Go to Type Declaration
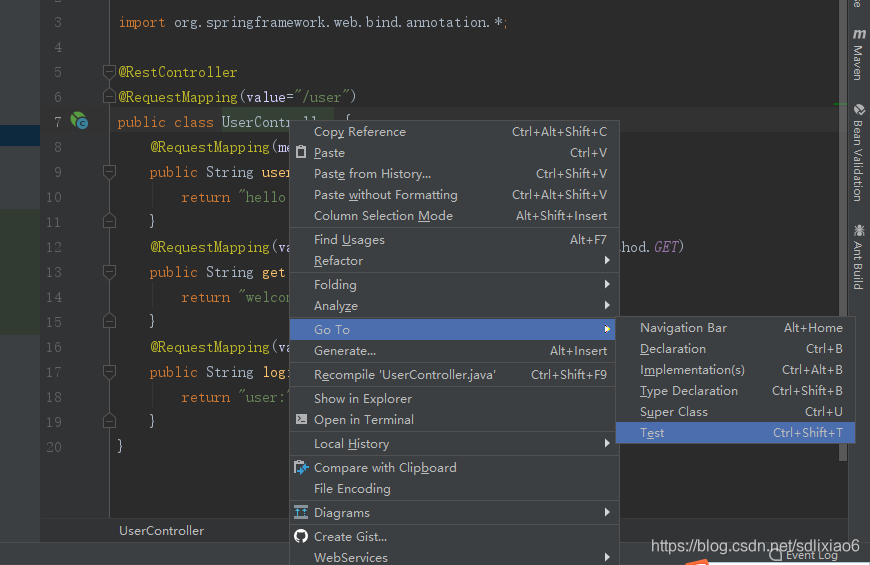Image resolution: width=870 pixels, height=565 pixels. coord(735,391)
